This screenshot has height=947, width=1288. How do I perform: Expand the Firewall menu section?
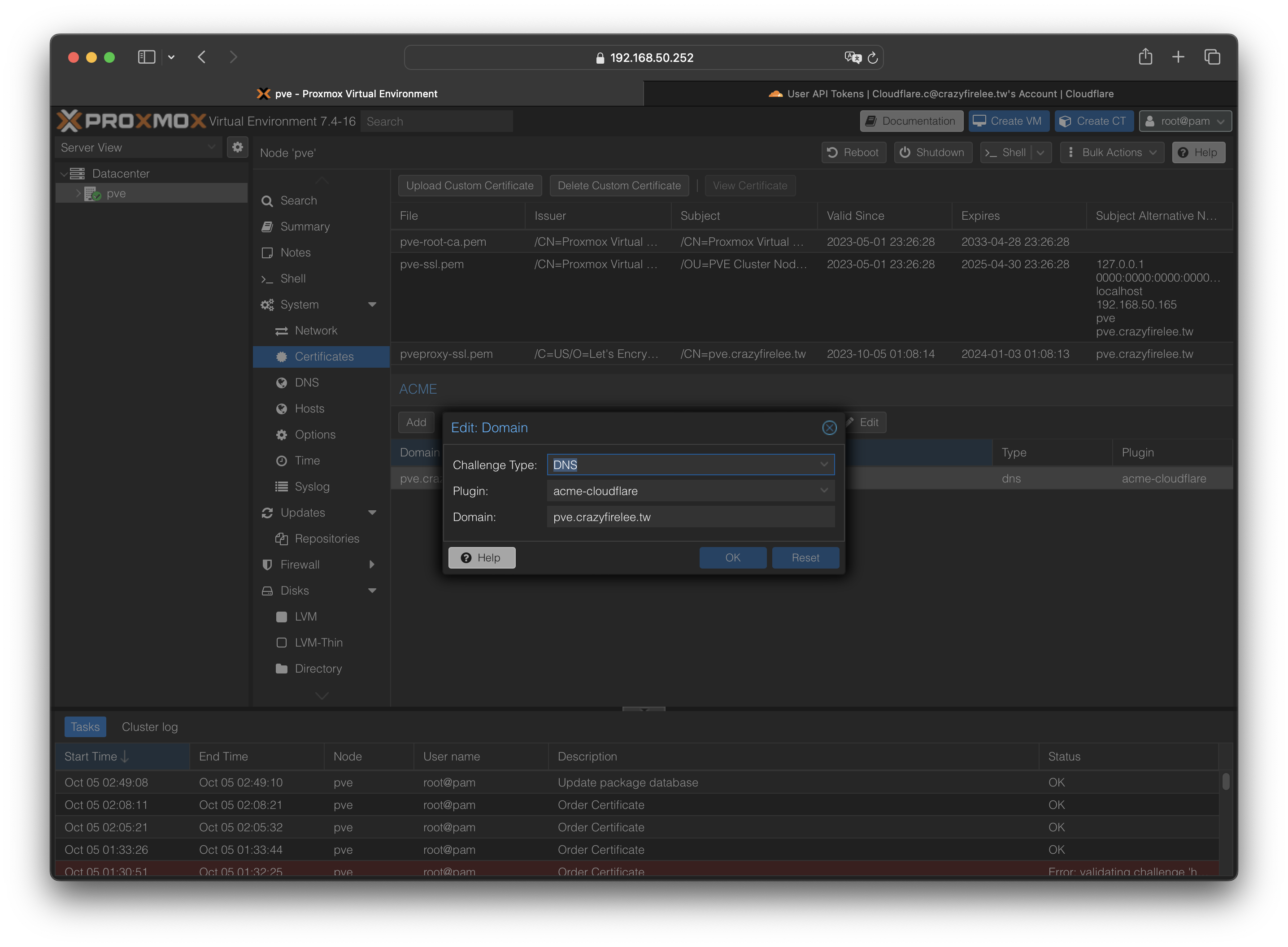[372, 565]
